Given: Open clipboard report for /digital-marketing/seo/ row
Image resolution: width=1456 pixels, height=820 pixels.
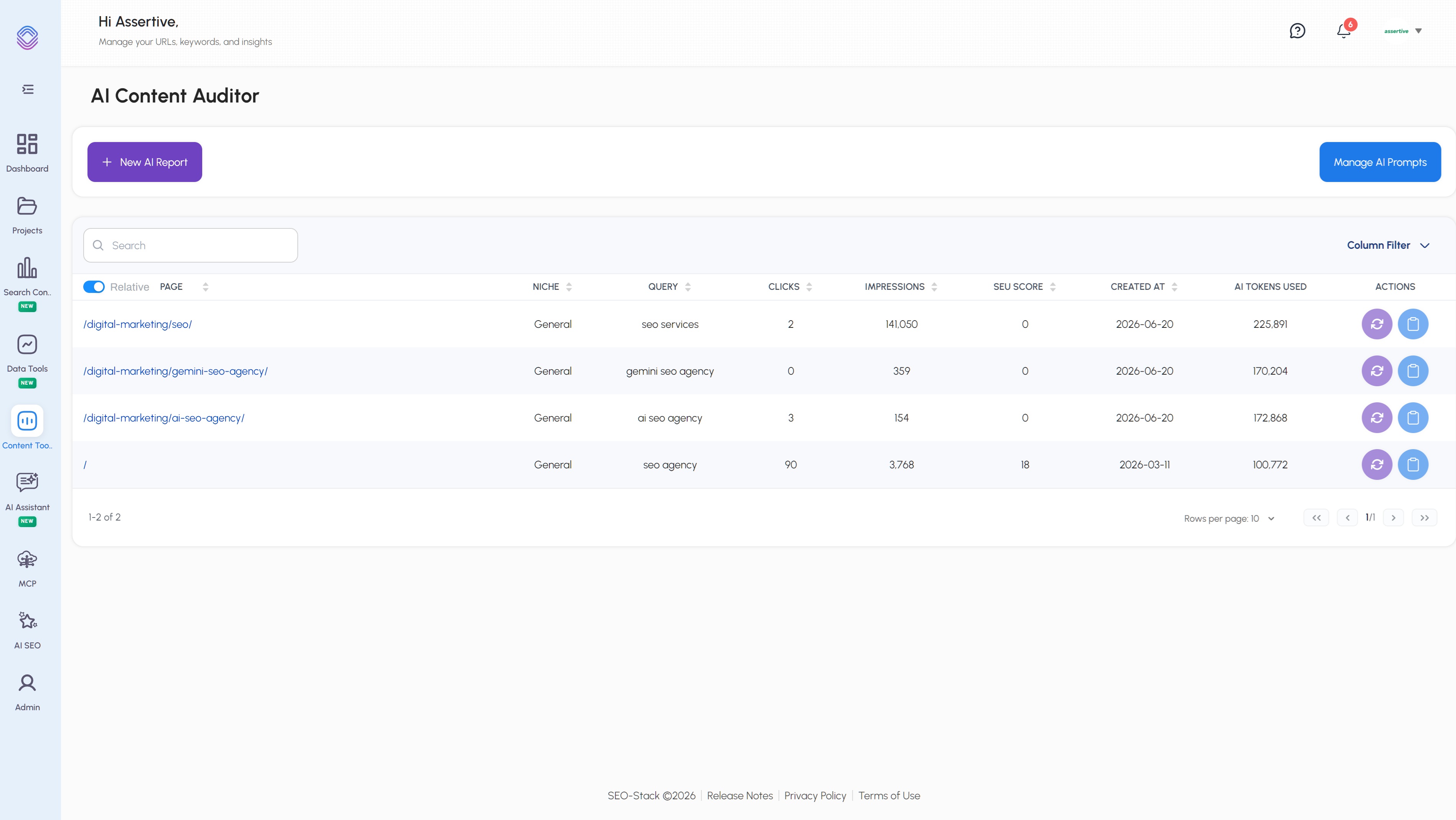Looking at the screenshot, I should click(1413, 324).
